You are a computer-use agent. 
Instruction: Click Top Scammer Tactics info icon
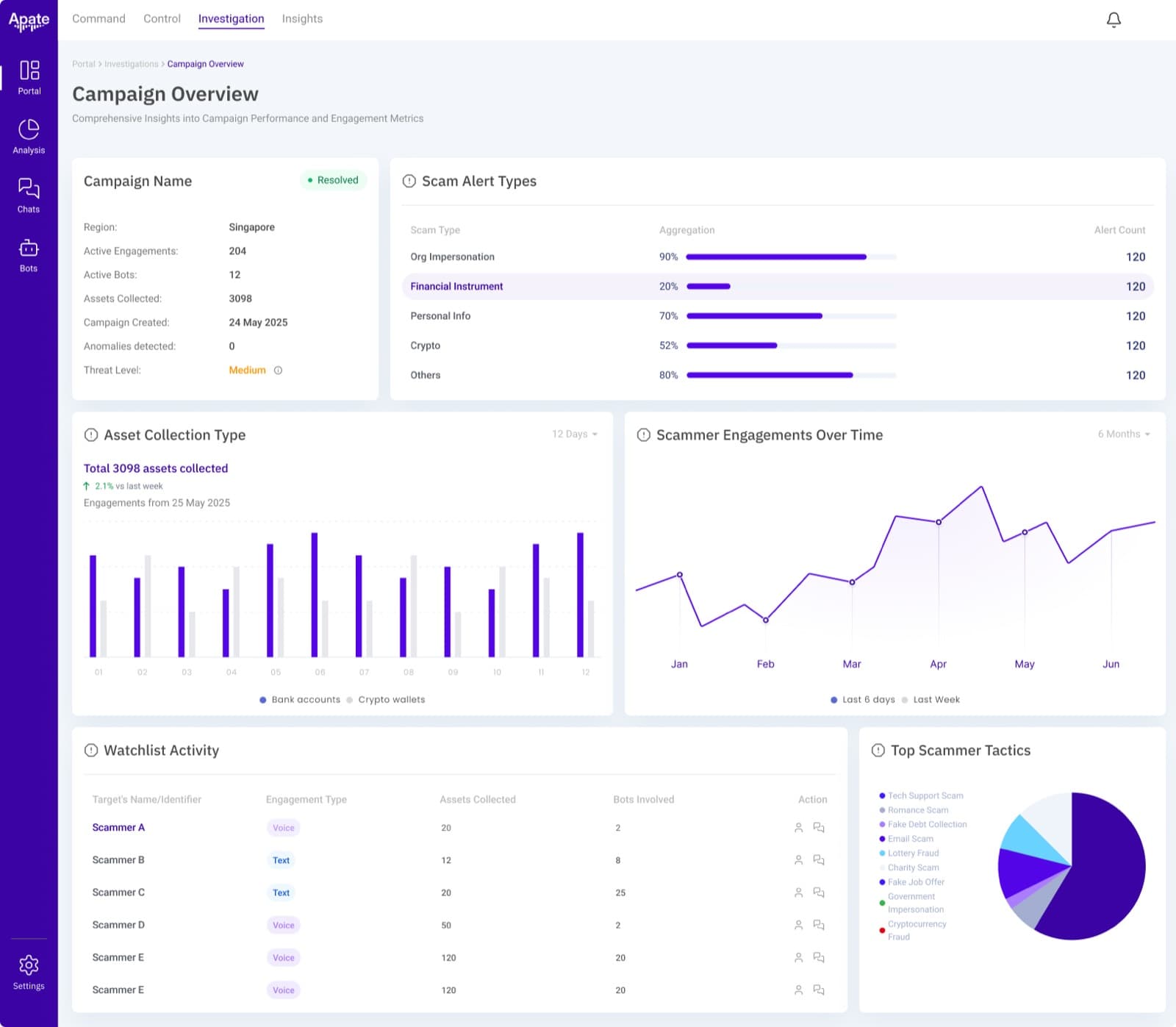[x=878, y=751]
